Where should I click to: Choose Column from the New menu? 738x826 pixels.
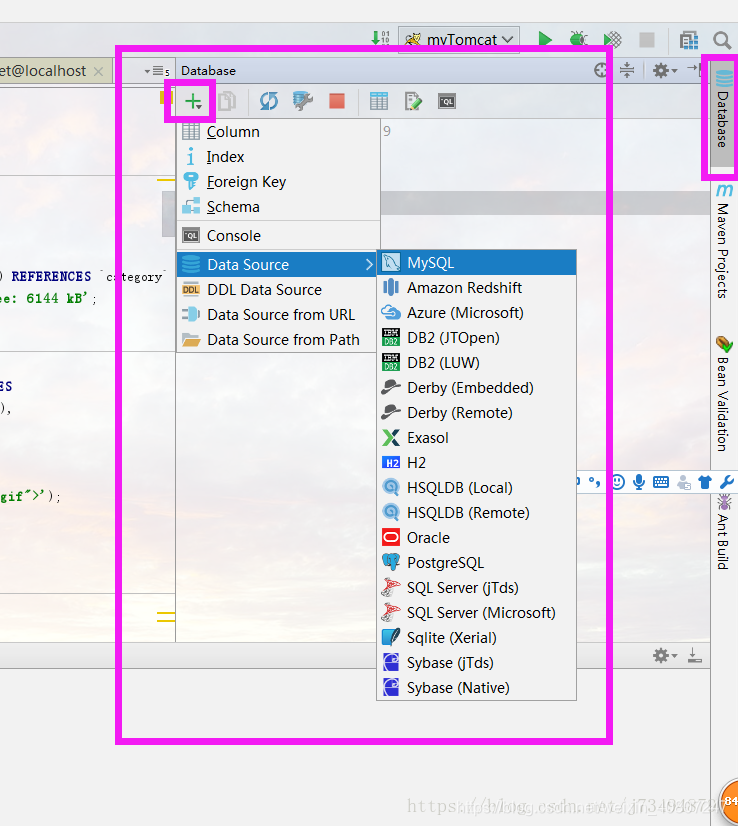(x=278, y=132)
